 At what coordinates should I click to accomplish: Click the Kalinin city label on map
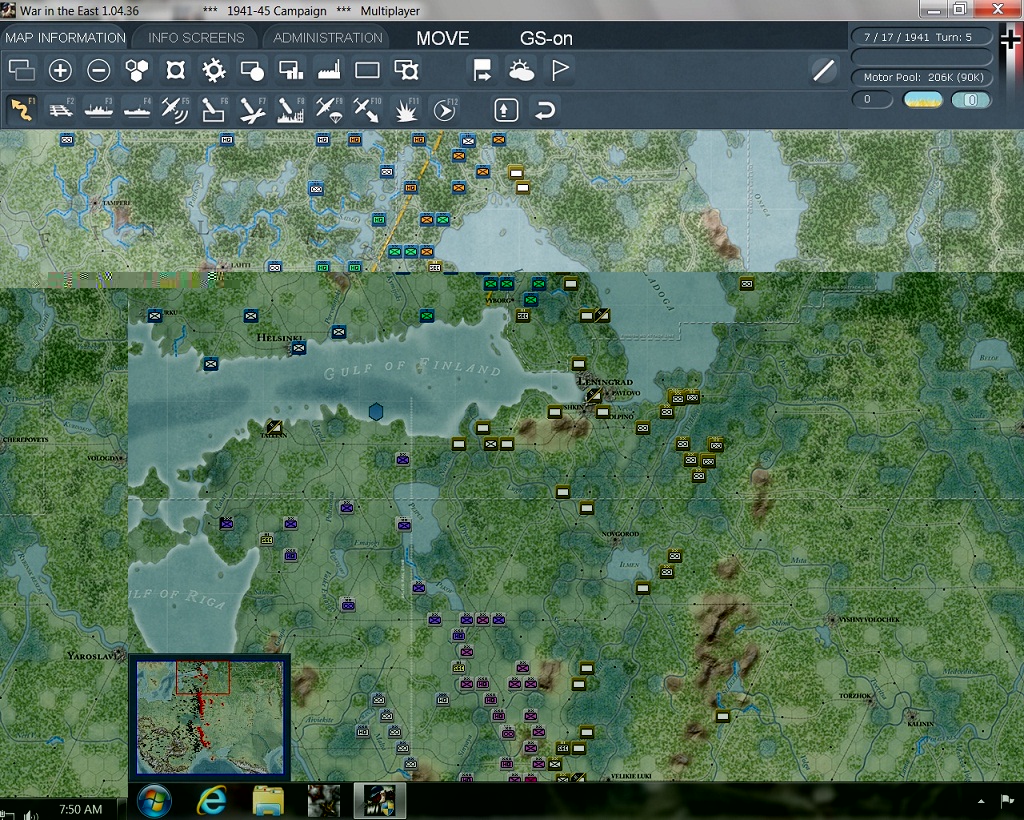point(921,724)
